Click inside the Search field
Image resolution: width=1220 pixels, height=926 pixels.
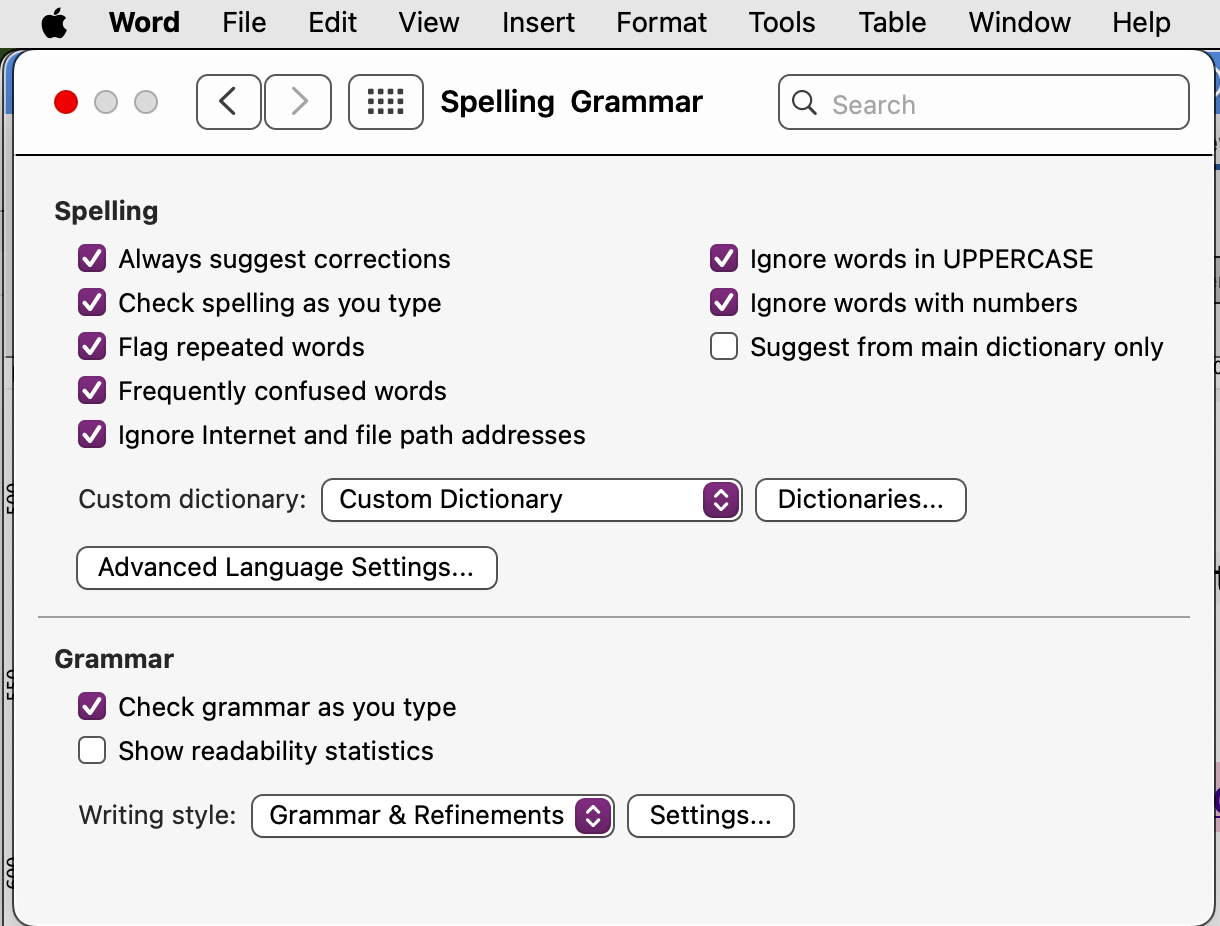click(x=984, y=102)
